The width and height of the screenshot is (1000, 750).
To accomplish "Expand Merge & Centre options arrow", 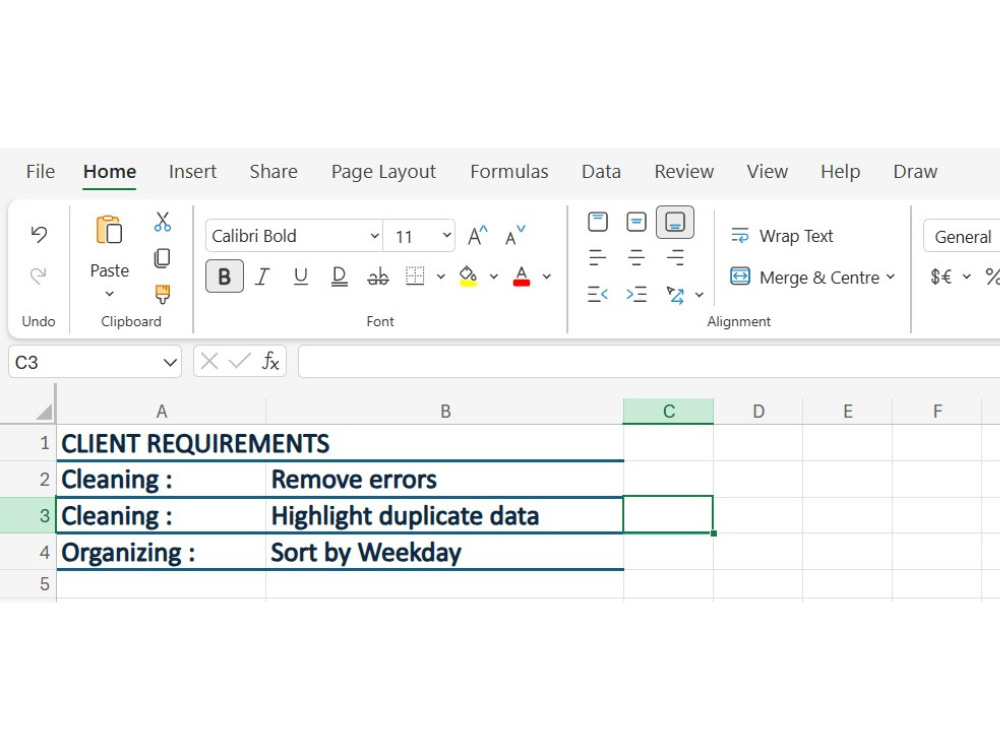I will click(x=890, y=277).
